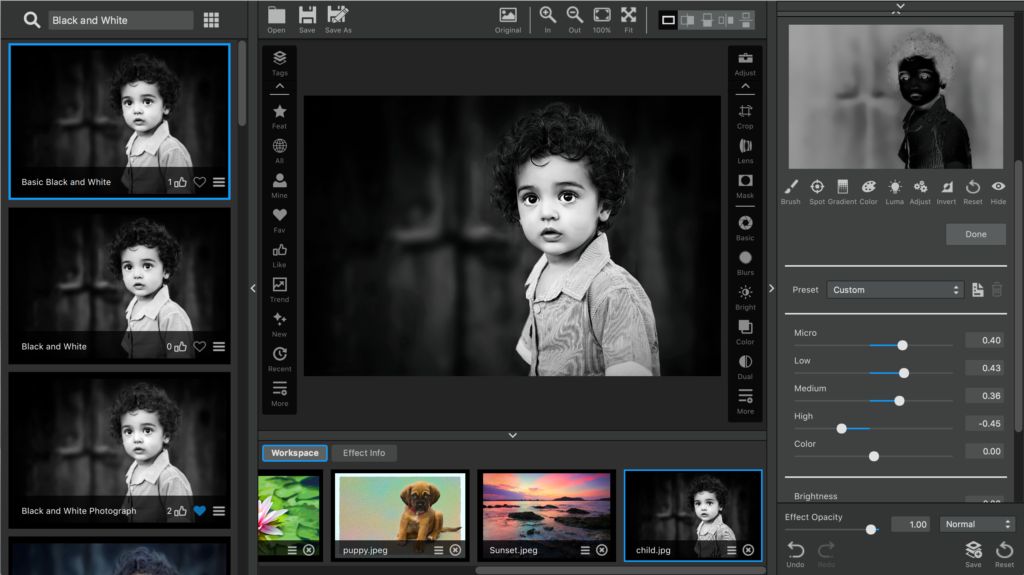The width and height of the screenshot is (1024, 575).
Task: Show Trend effects
Action: 280,289
